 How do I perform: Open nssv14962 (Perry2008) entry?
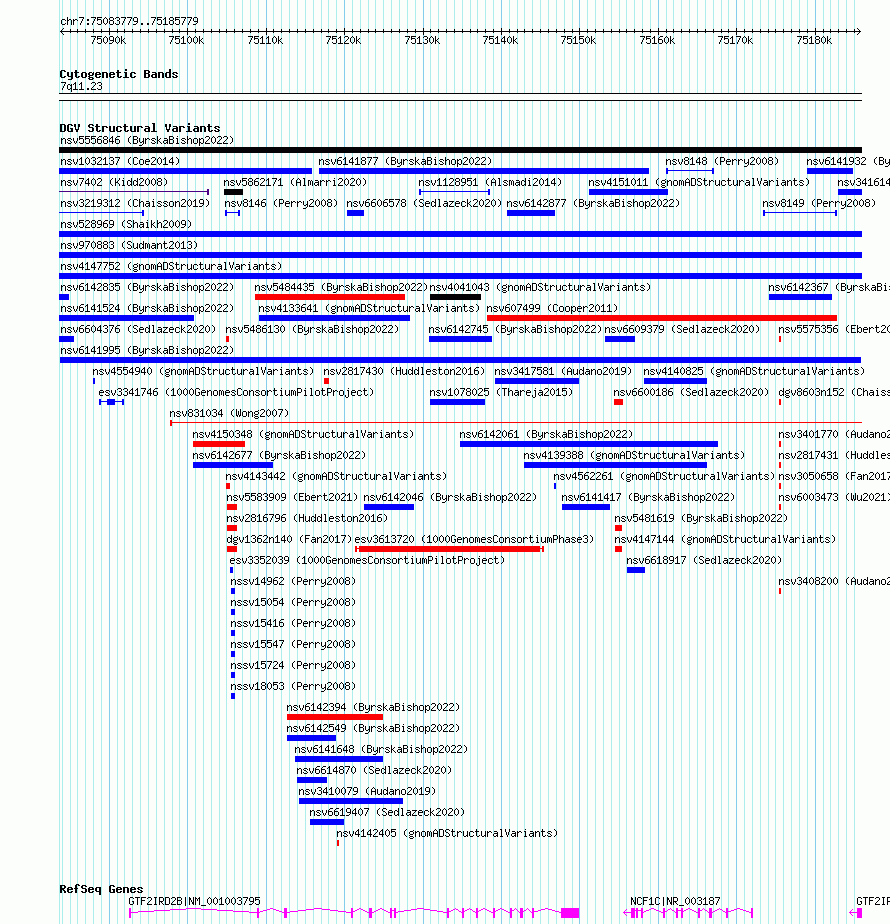tap(293, 582)
